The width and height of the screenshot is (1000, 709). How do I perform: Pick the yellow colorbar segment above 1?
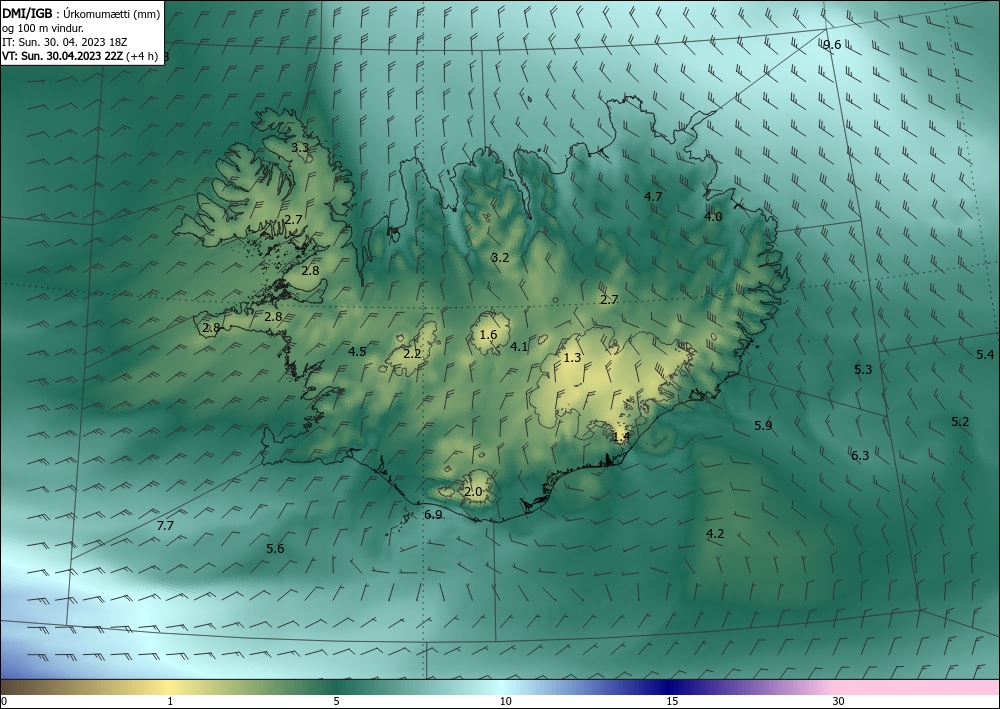pos(170,687)
